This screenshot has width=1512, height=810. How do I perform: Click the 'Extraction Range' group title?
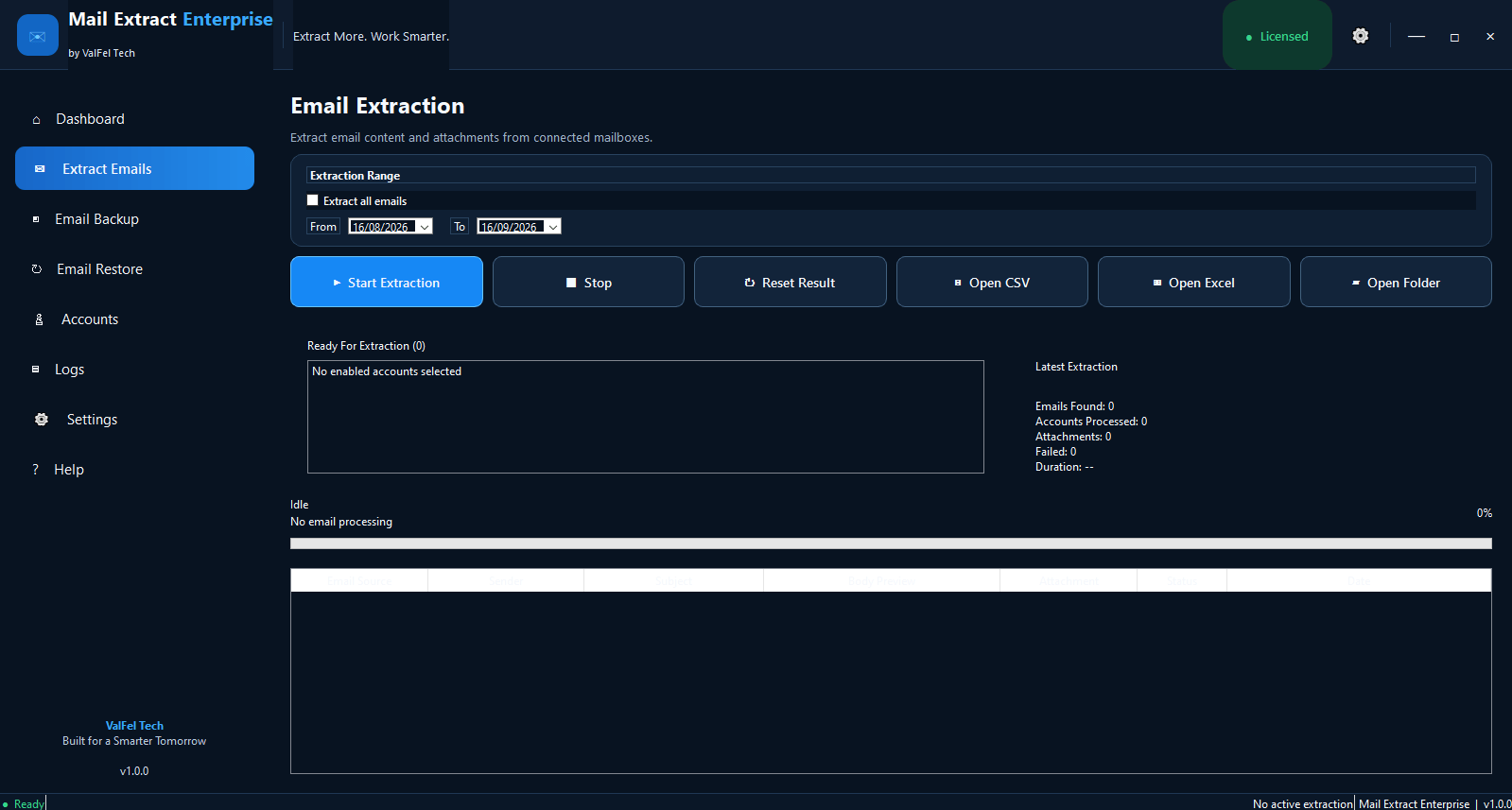tap(355, 176)
